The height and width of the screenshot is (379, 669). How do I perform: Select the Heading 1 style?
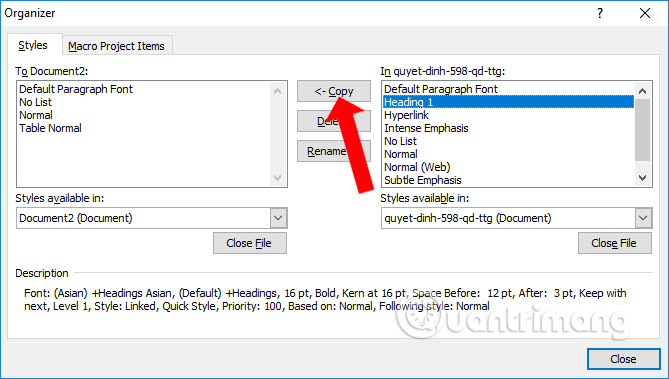pyautogui.click(x=508, y=102)
